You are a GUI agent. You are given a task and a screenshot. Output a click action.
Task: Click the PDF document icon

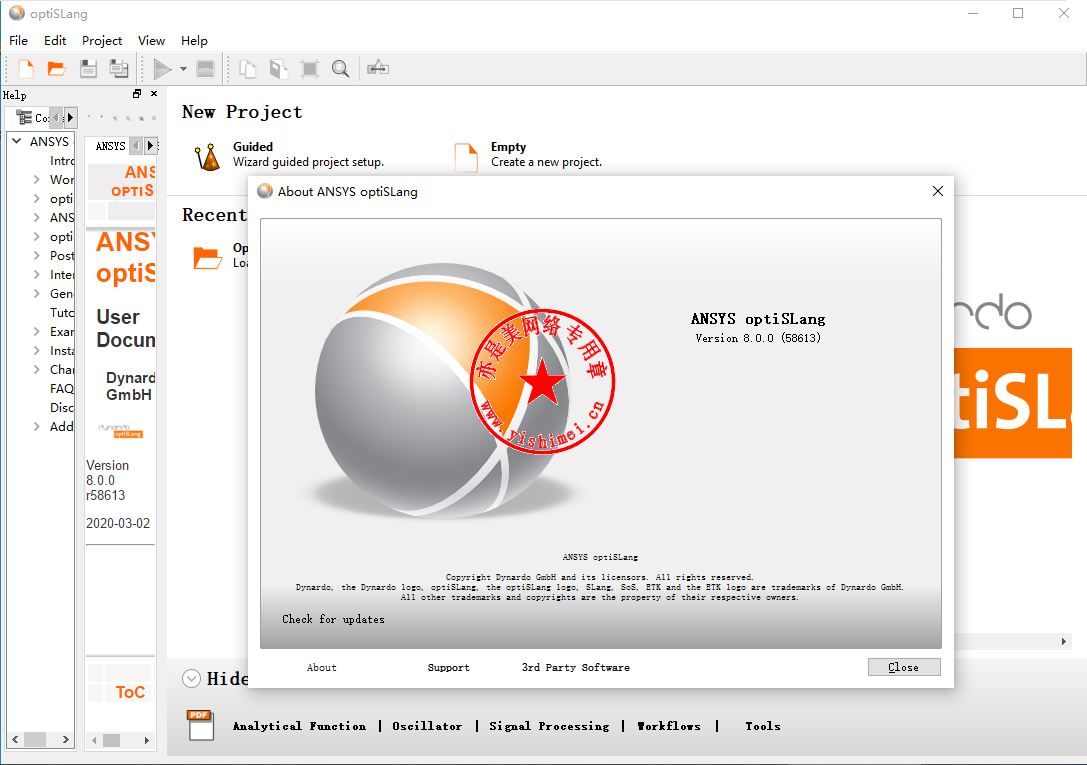point(200,726)
